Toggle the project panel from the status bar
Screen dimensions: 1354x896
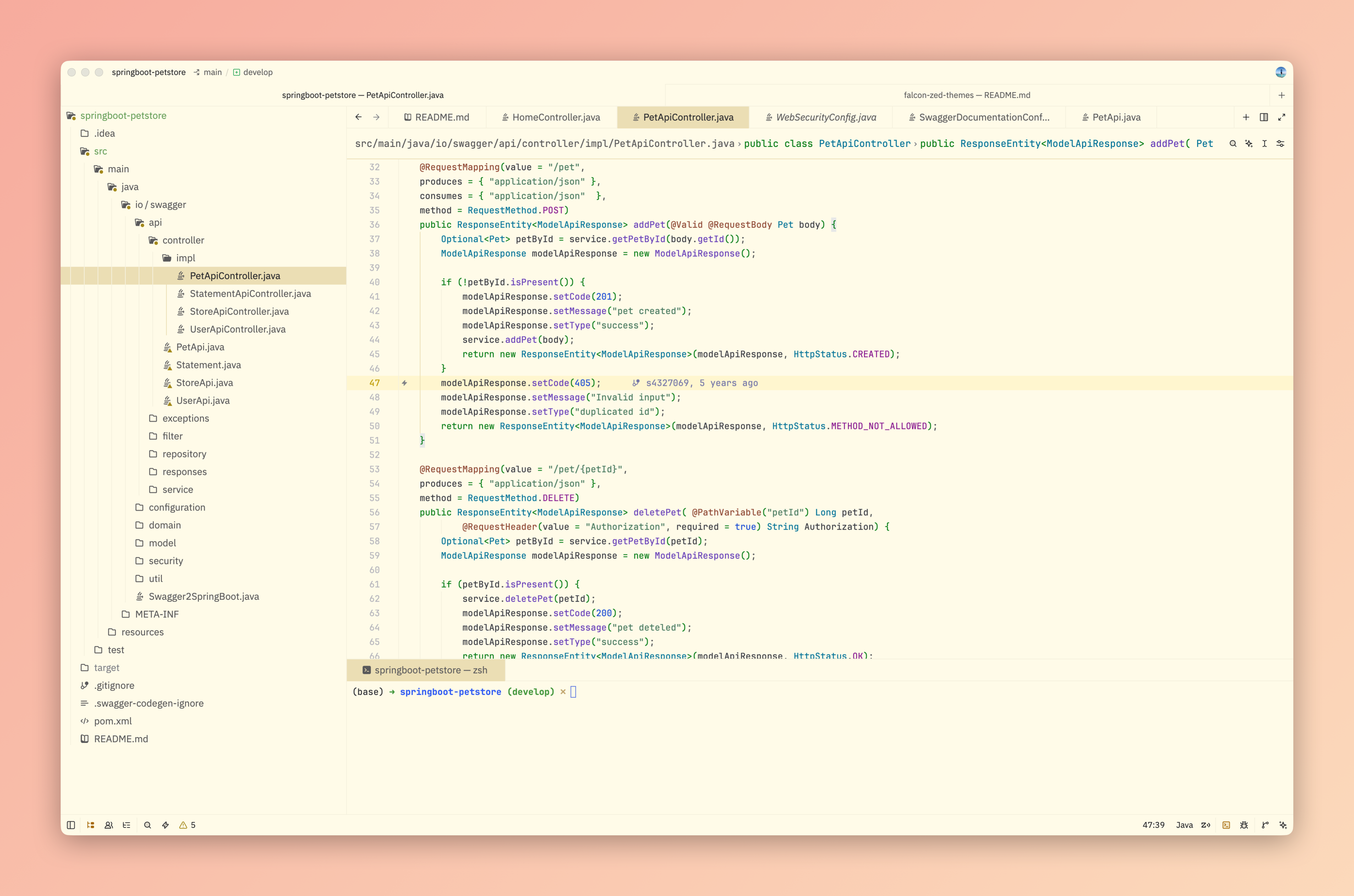click(x=90, y=824)
